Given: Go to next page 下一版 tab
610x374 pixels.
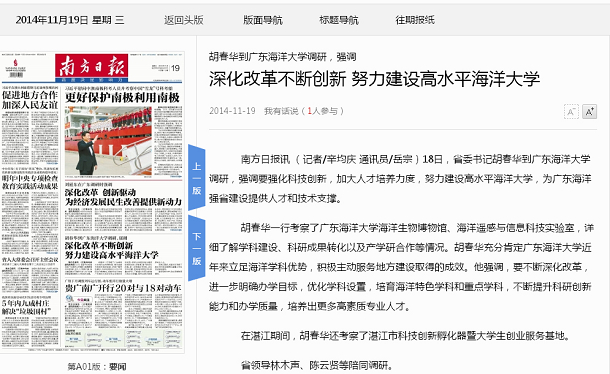Looking at the screenshot, I should [x=196, y=248].
